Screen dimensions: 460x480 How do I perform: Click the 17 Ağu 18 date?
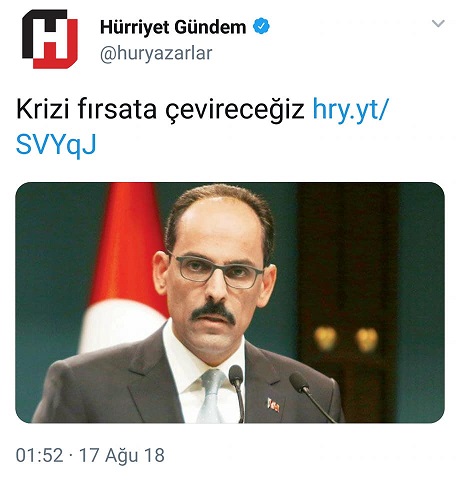tap(122, 455)
